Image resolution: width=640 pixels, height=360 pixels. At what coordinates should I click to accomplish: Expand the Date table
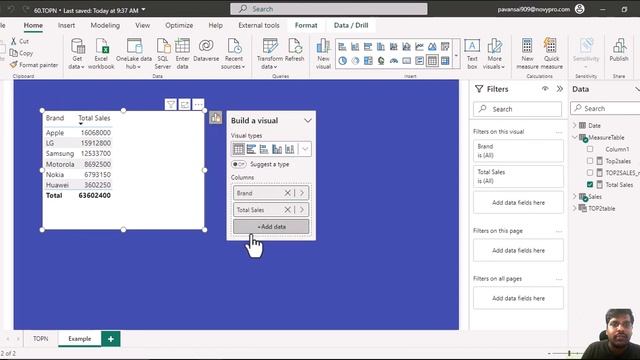click(x=575, y=125)
